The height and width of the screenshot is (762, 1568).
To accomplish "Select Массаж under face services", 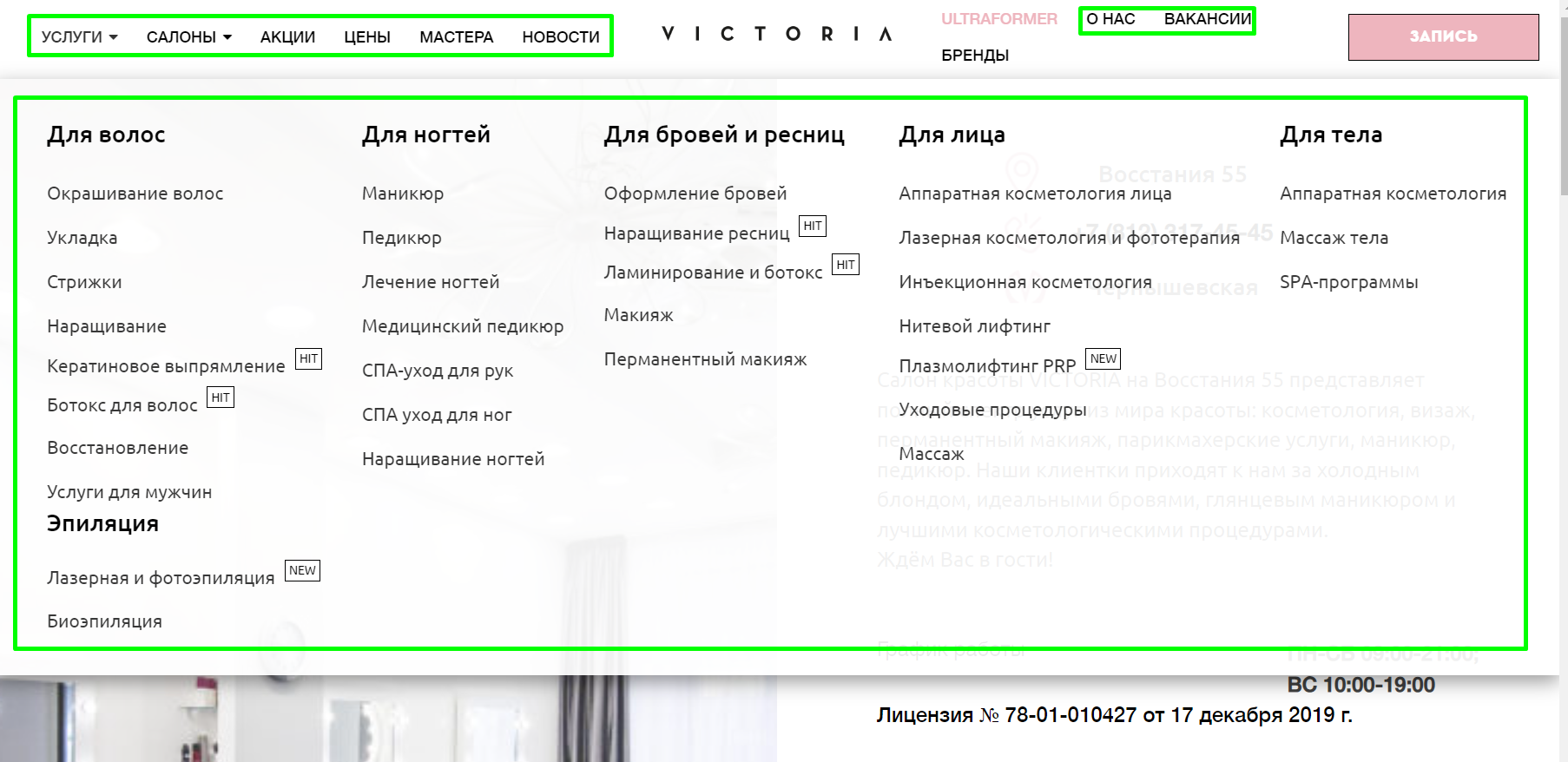I will click(x=932, y=454).
